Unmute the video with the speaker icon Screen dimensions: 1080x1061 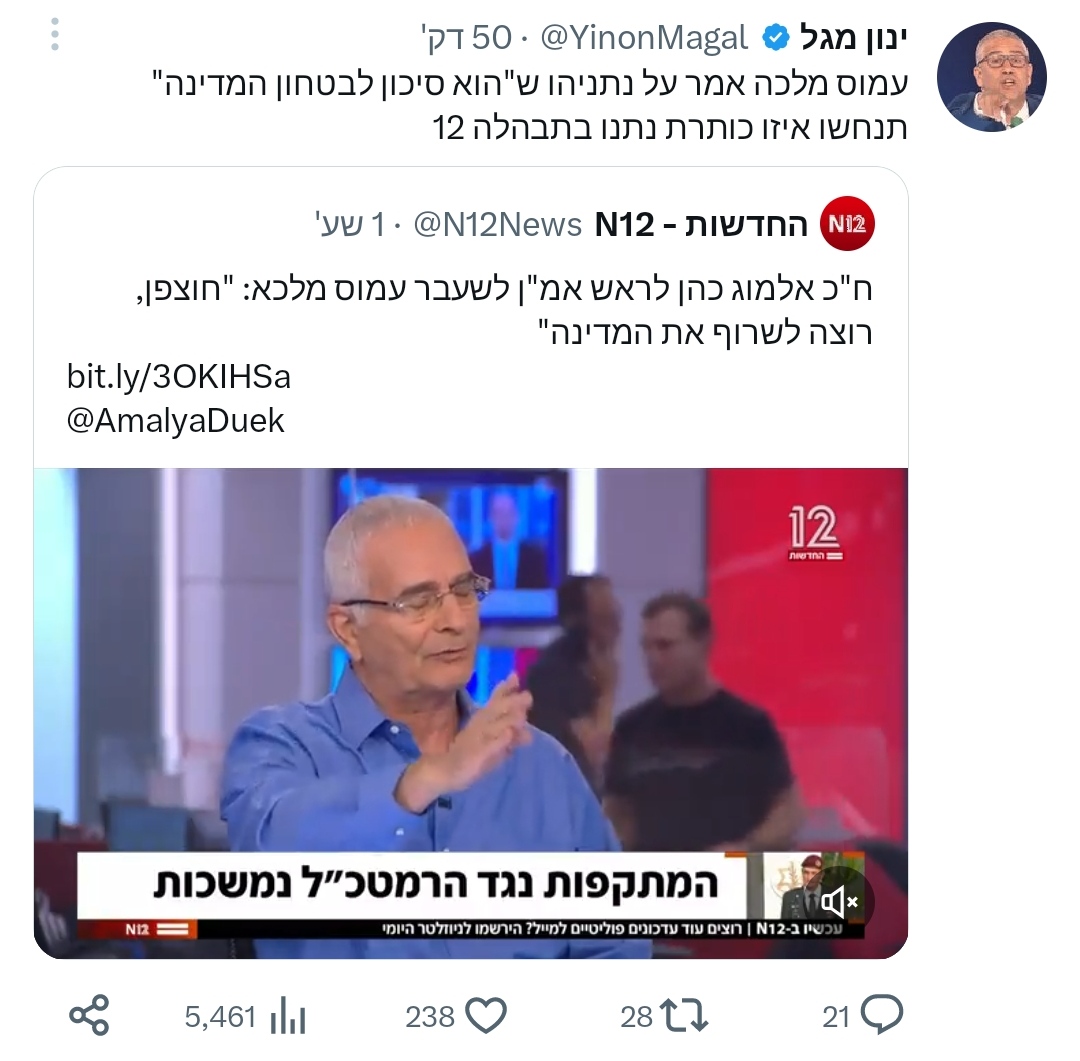coord(839,901)
